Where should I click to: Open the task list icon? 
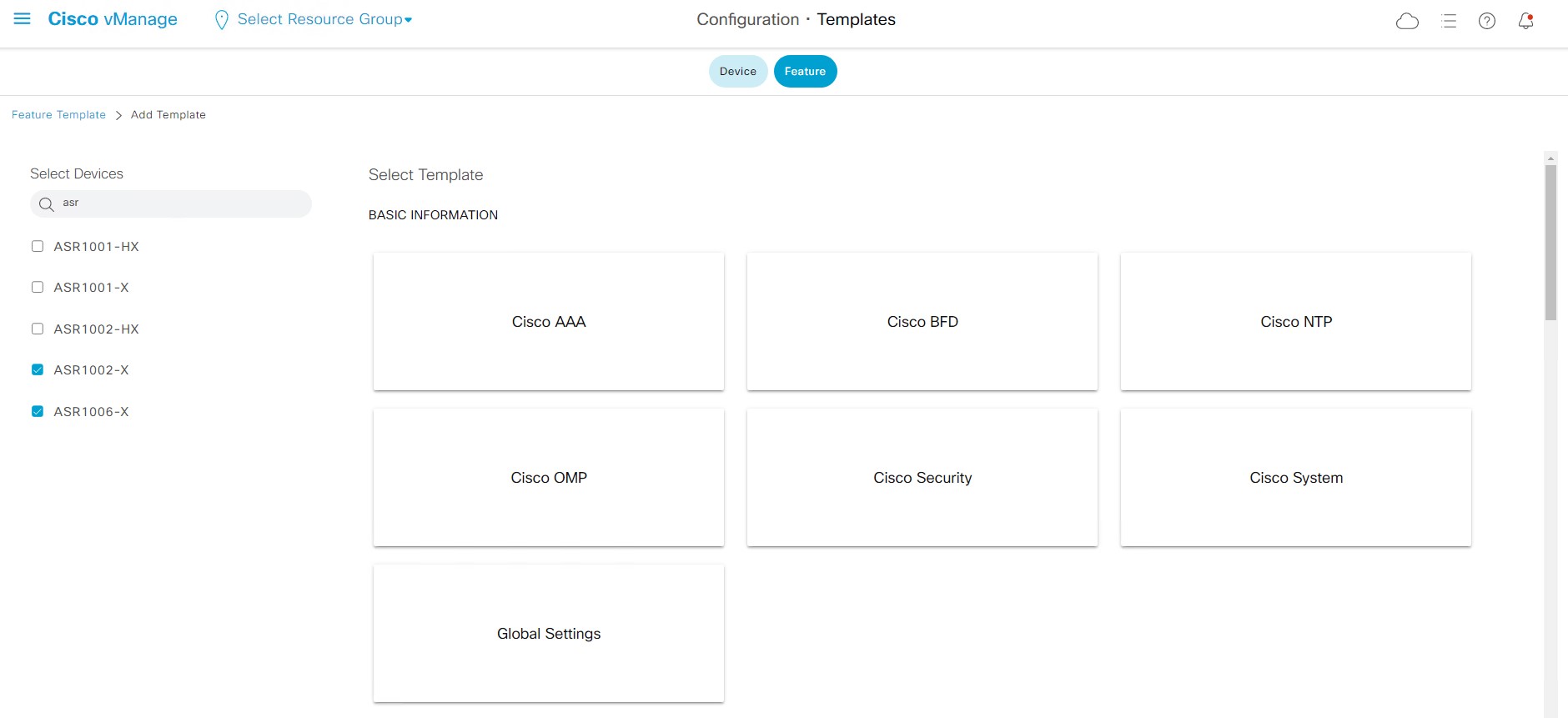tap(1449, 21)
